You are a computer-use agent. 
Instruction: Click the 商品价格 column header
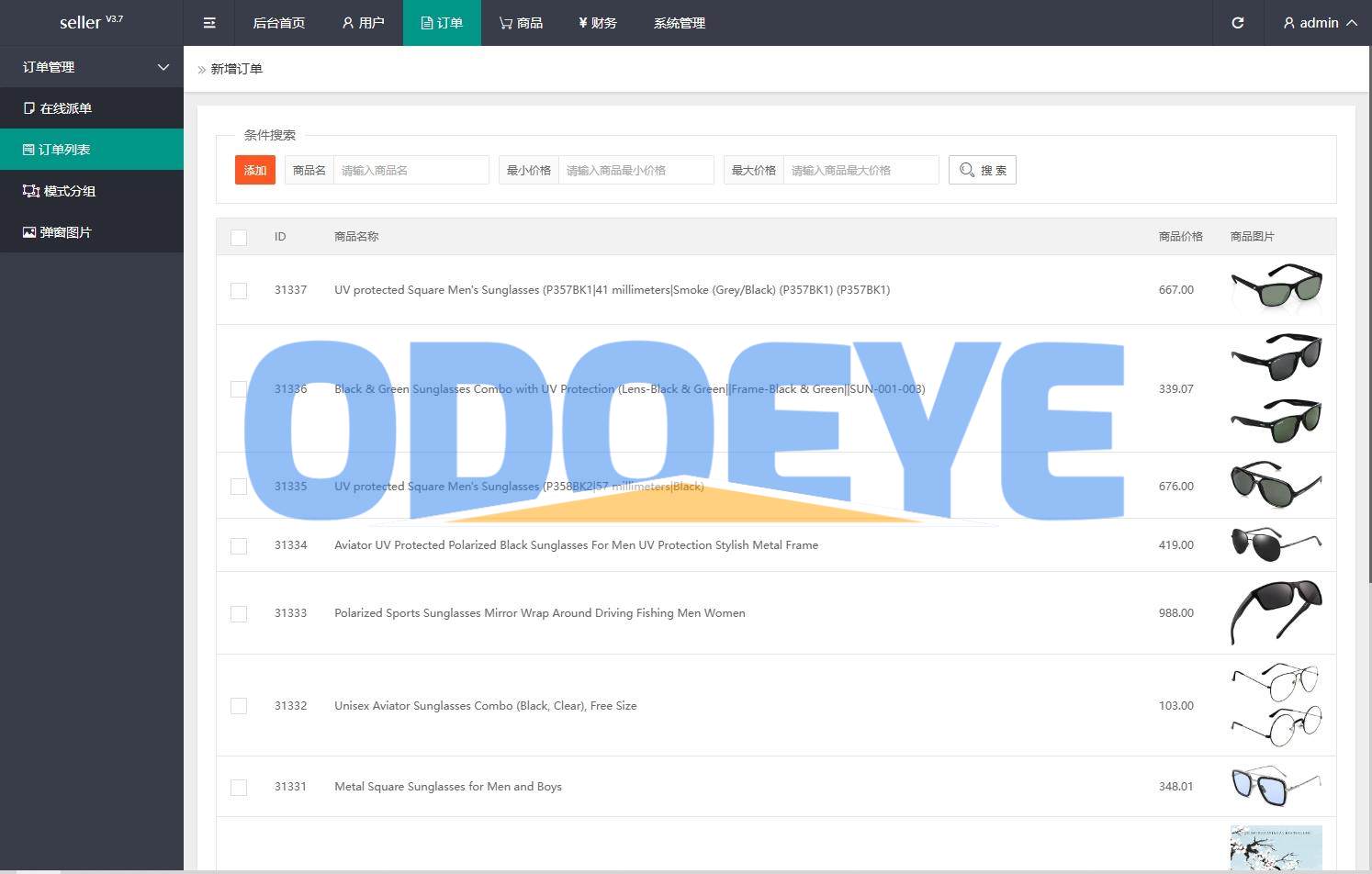(1181, 237)
